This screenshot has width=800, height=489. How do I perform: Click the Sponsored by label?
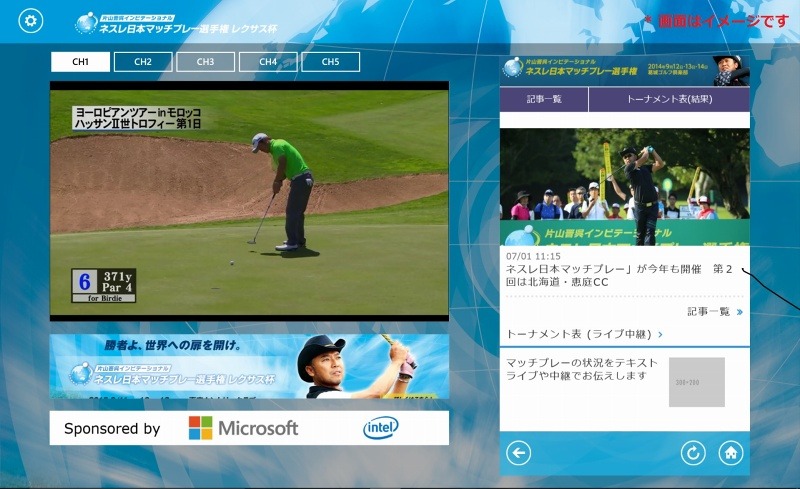coord(112,429)
